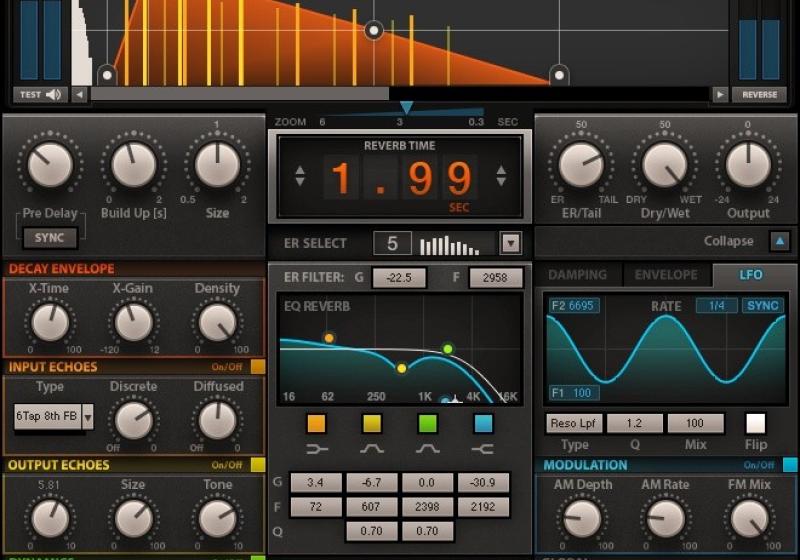The height and width of the screenshot is (560, 800).
Task: Click the orange EQ band square
Action: [317, 423]
